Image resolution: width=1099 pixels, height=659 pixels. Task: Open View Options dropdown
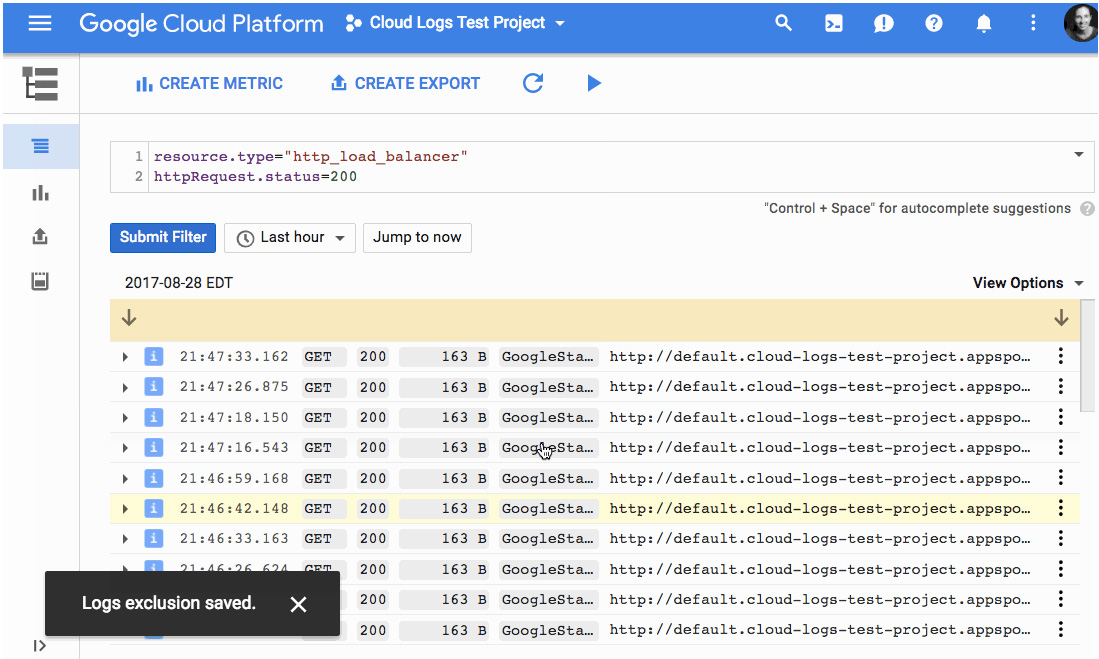(1028, 283)
